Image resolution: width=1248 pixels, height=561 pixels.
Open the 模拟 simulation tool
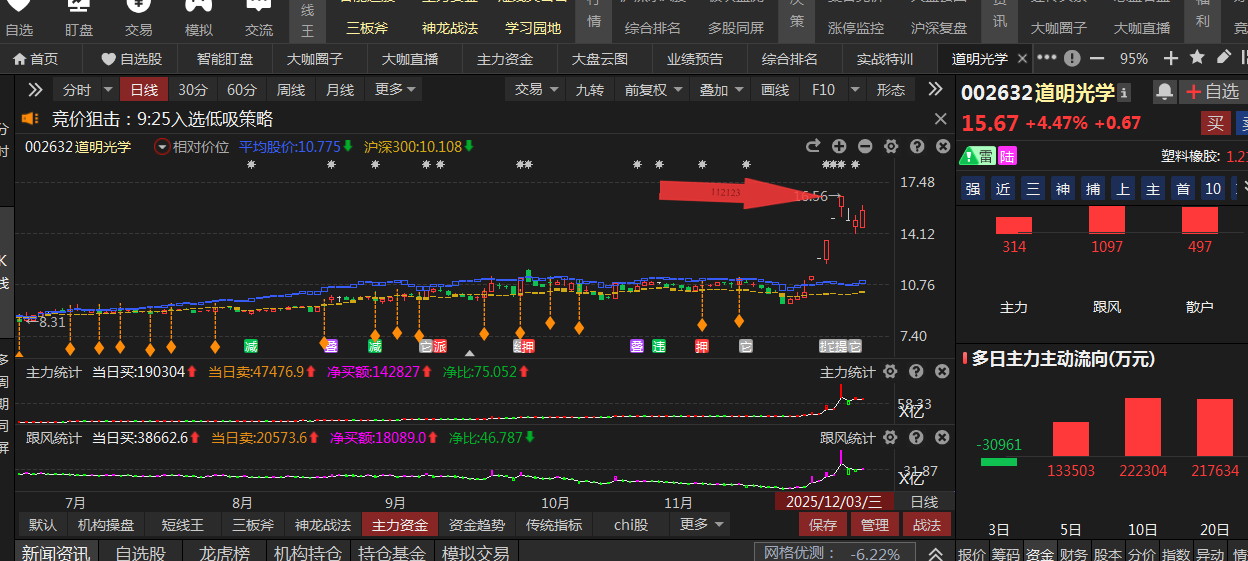click(x=199, y=20)
